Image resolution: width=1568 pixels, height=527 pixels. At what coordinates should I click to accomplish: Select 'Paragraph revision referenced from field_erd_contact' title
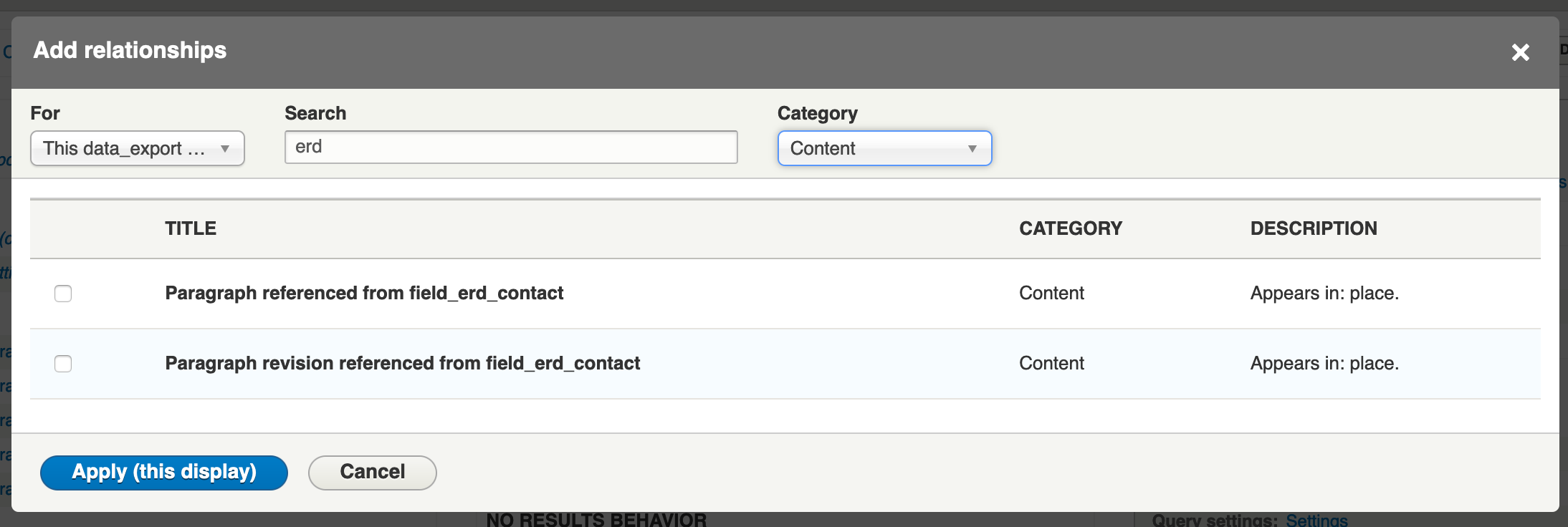pos(403,363)
